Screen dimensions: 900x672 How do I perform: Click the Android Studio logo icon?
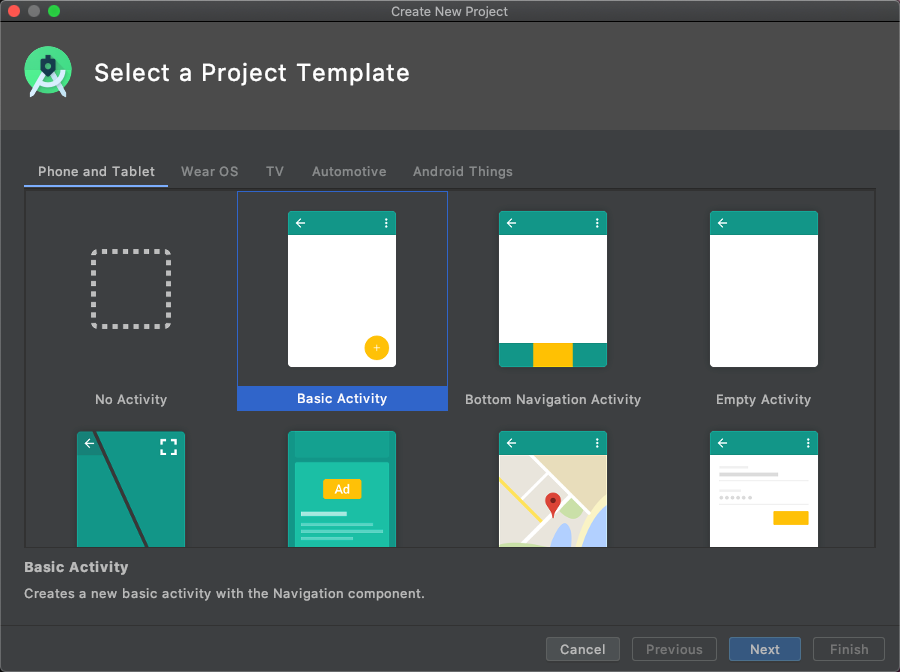(x=48, y=72)
